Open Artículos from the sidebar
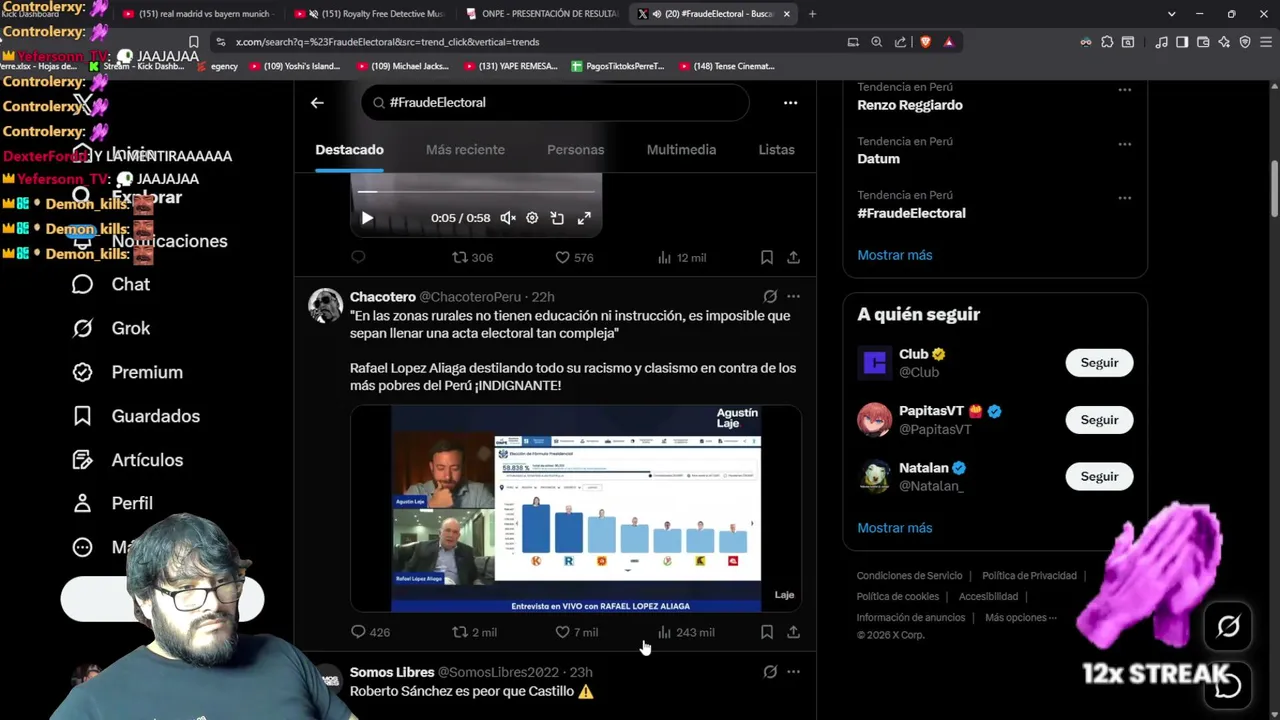This screenshot has width=1280, height=720. click(x=127, y=460)
